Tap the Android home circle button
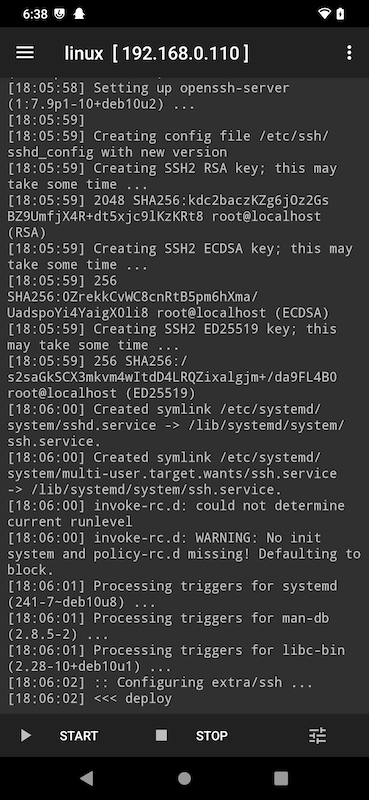The height and width of the screenshot is (800, 369). click(184, 778)
